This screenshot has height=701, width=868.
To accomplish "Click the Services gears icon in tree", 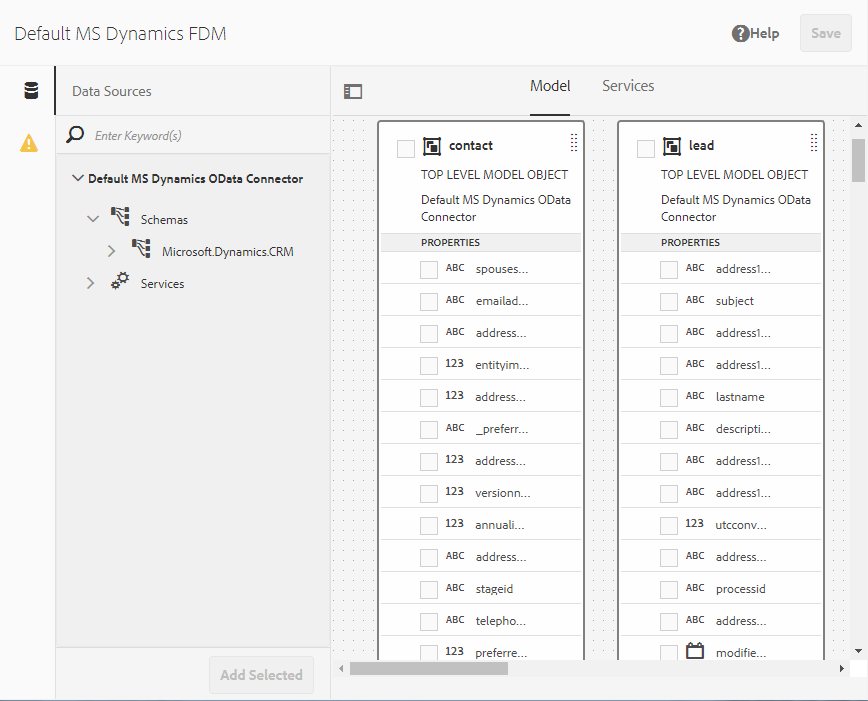I will [120, 281].
